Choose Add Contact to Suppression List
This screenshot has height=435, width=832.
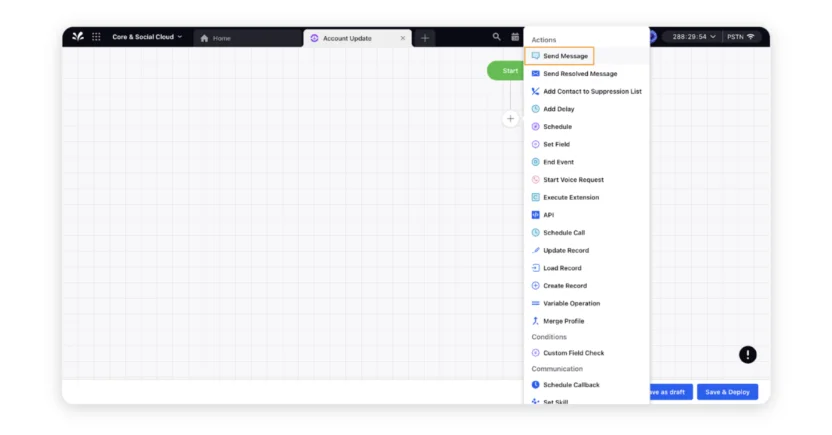click(586, 91)
